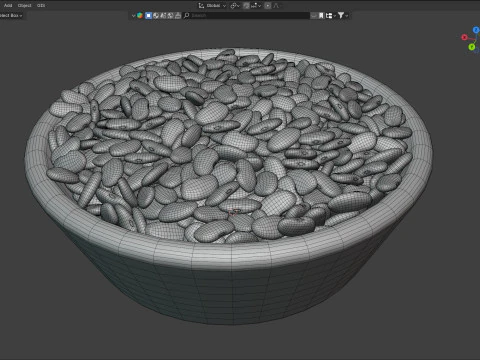Viewport: 480px width, 360px height.
Task: Open the GIS menu
Action: pos(41,5)
